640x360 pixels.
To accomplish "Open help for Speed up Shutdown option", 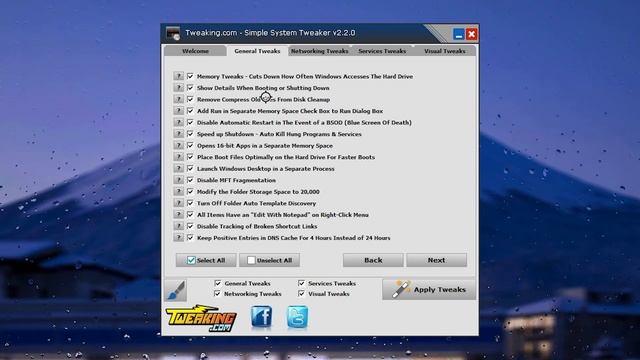I will click(178, 133).
